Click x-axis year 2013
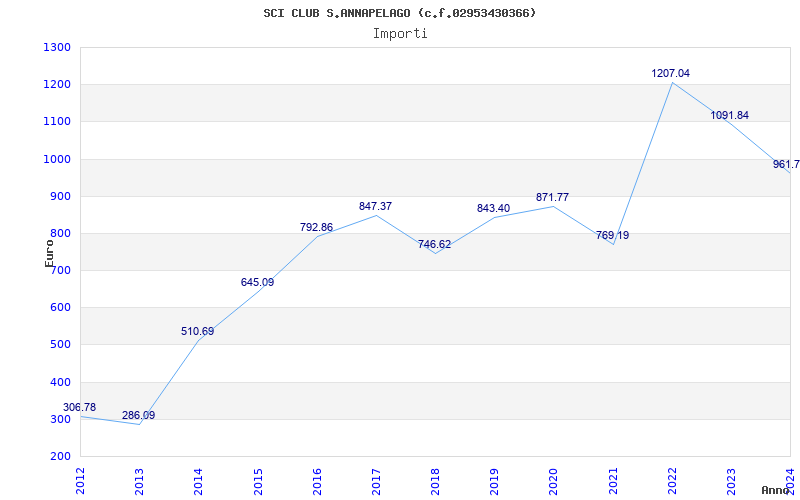 (x=139, y=481)
